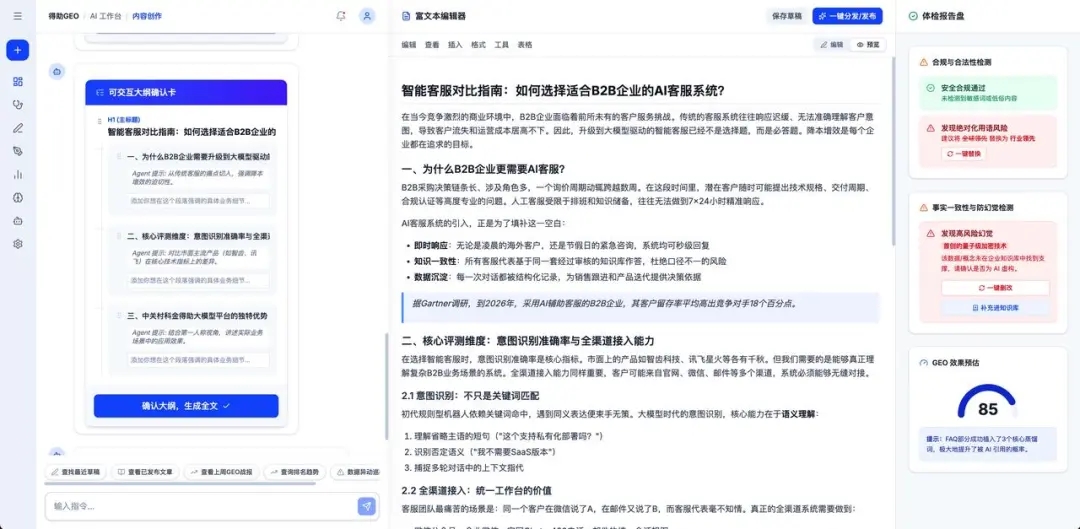Switch editor to 预览 preview mode
1080x529 pixels.
coord(867,45)
